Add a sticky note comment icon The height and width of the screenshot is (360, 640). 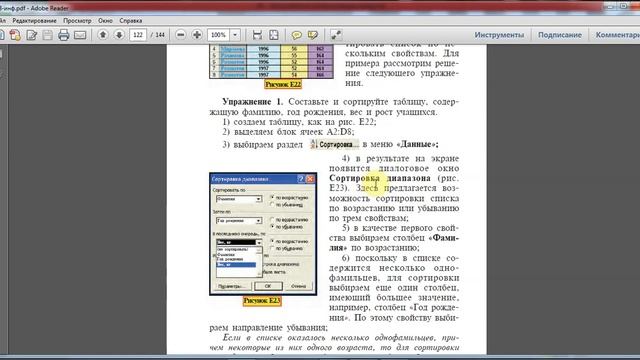(x=296, y=35)
